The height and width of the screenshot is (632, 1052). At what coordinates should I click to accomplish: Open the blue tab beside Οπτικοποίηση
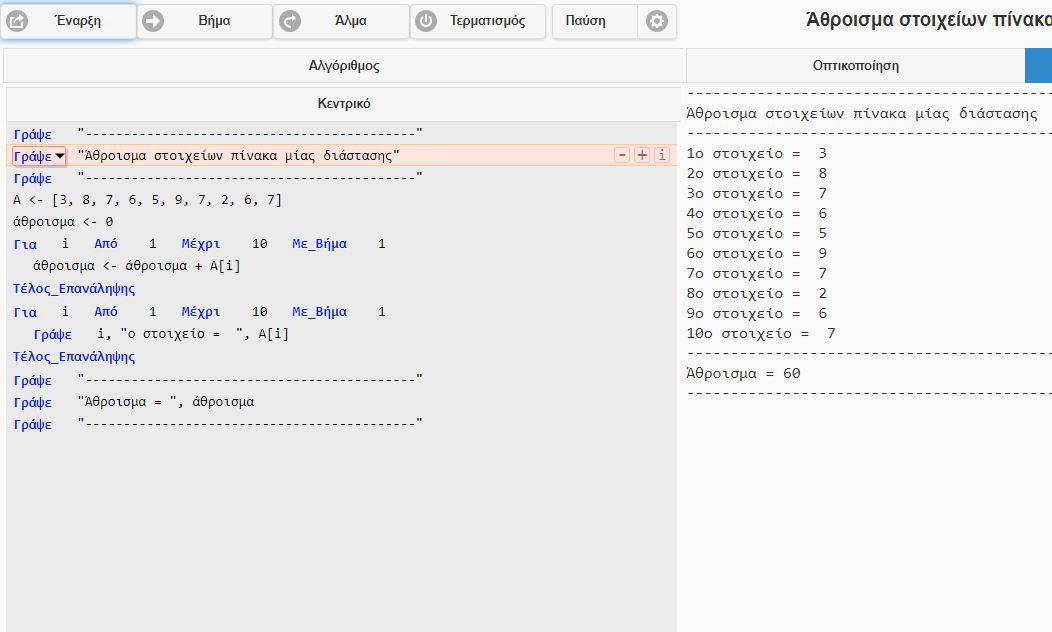click(x=1039, y=66)
